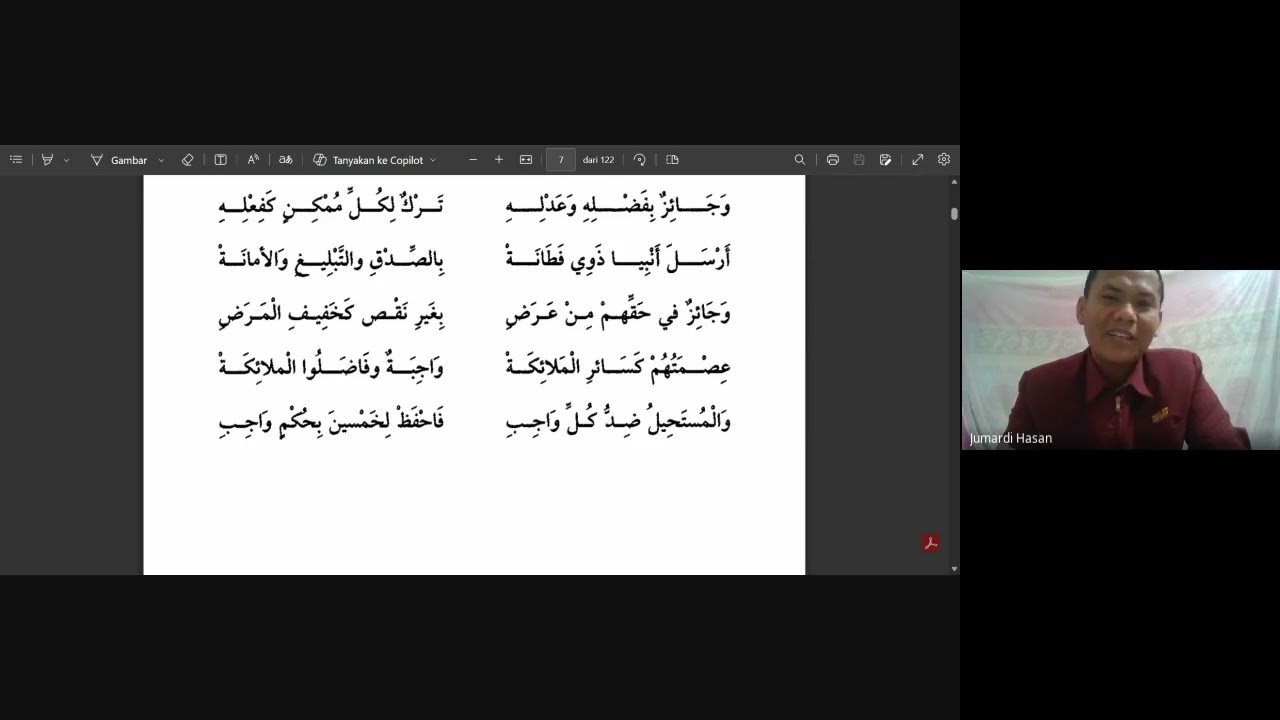The image size is (1280, 720).
Task: Print the PDF document
Action: tap(832, 160)
